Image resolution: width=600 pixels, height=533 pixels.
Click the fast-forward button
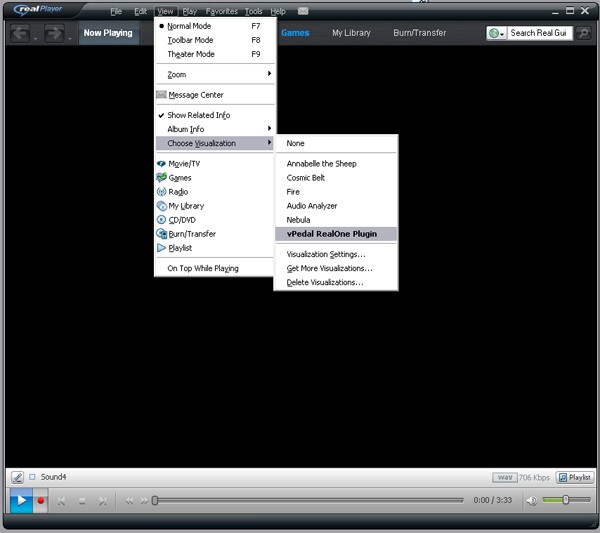click(144, 501)
